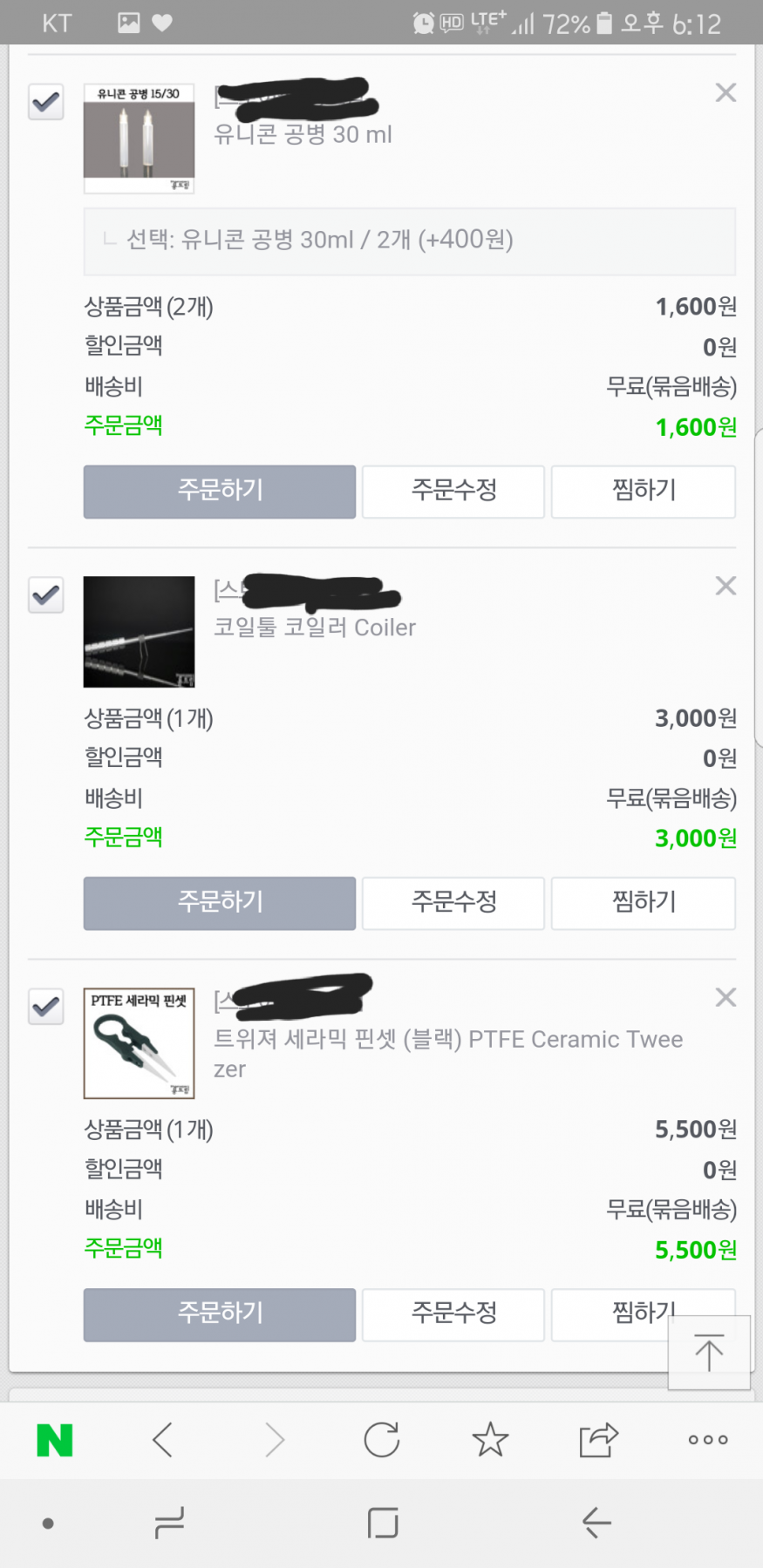Open the PTFE 세라믹 핀셋 product thumbnail
The width and height of the screenshot is (763, 1568).
(x=139, y=1042)
